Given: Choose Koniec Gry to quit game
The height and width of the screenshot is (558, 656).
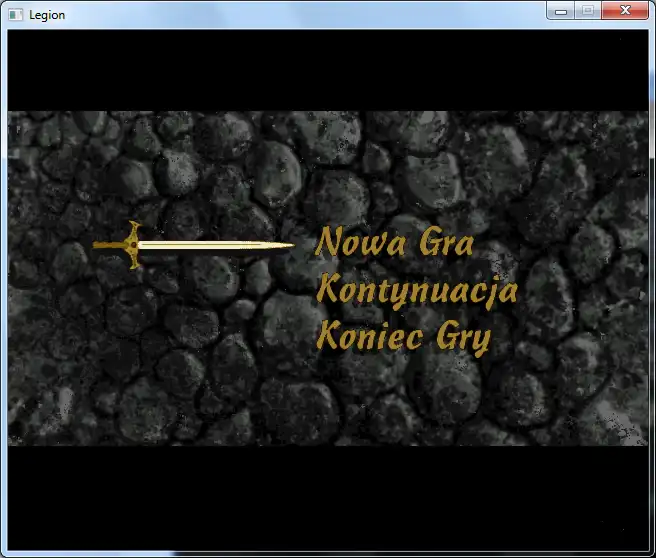Looking at the screenshot, I should click(x=403, y=338).
